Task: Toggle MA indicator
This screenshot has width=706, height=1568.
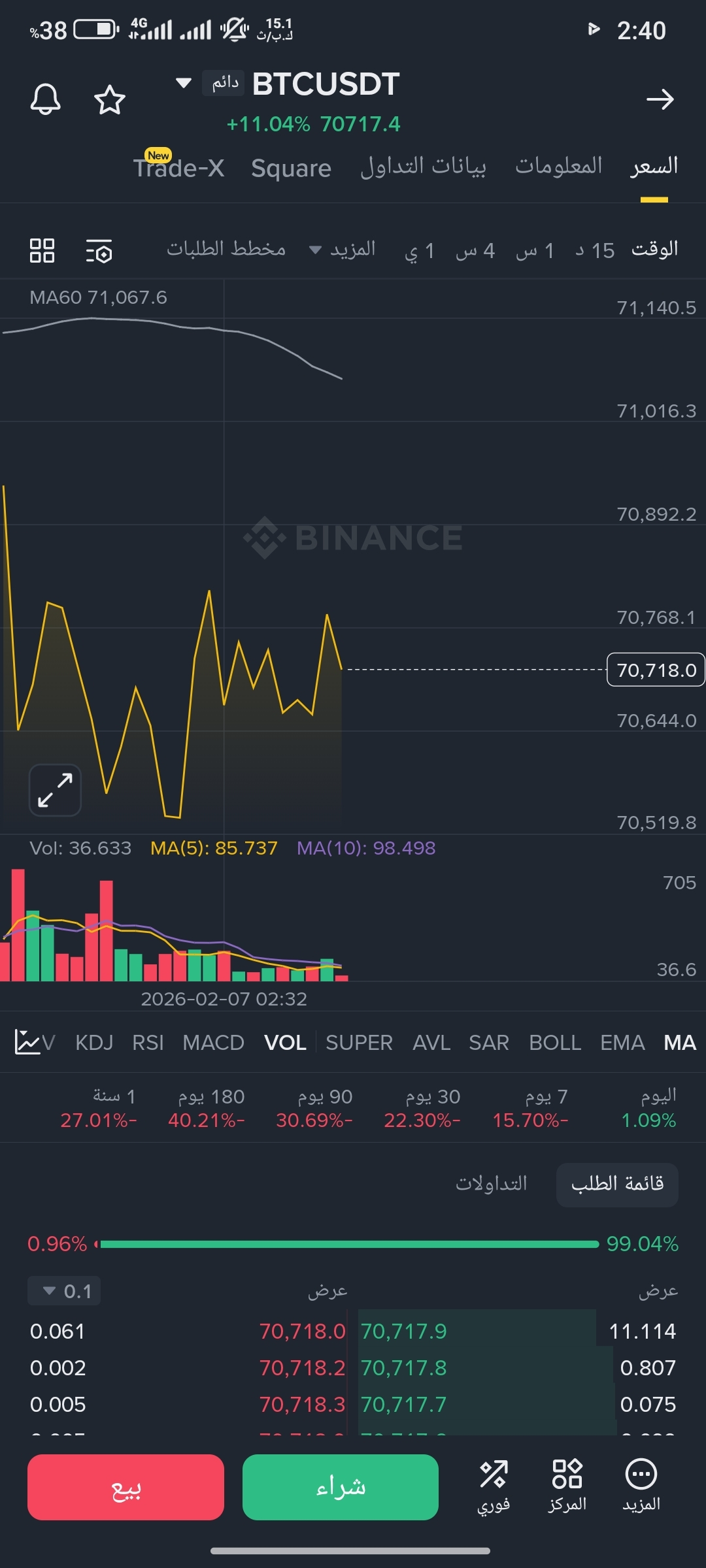Action: [680, 1043]
